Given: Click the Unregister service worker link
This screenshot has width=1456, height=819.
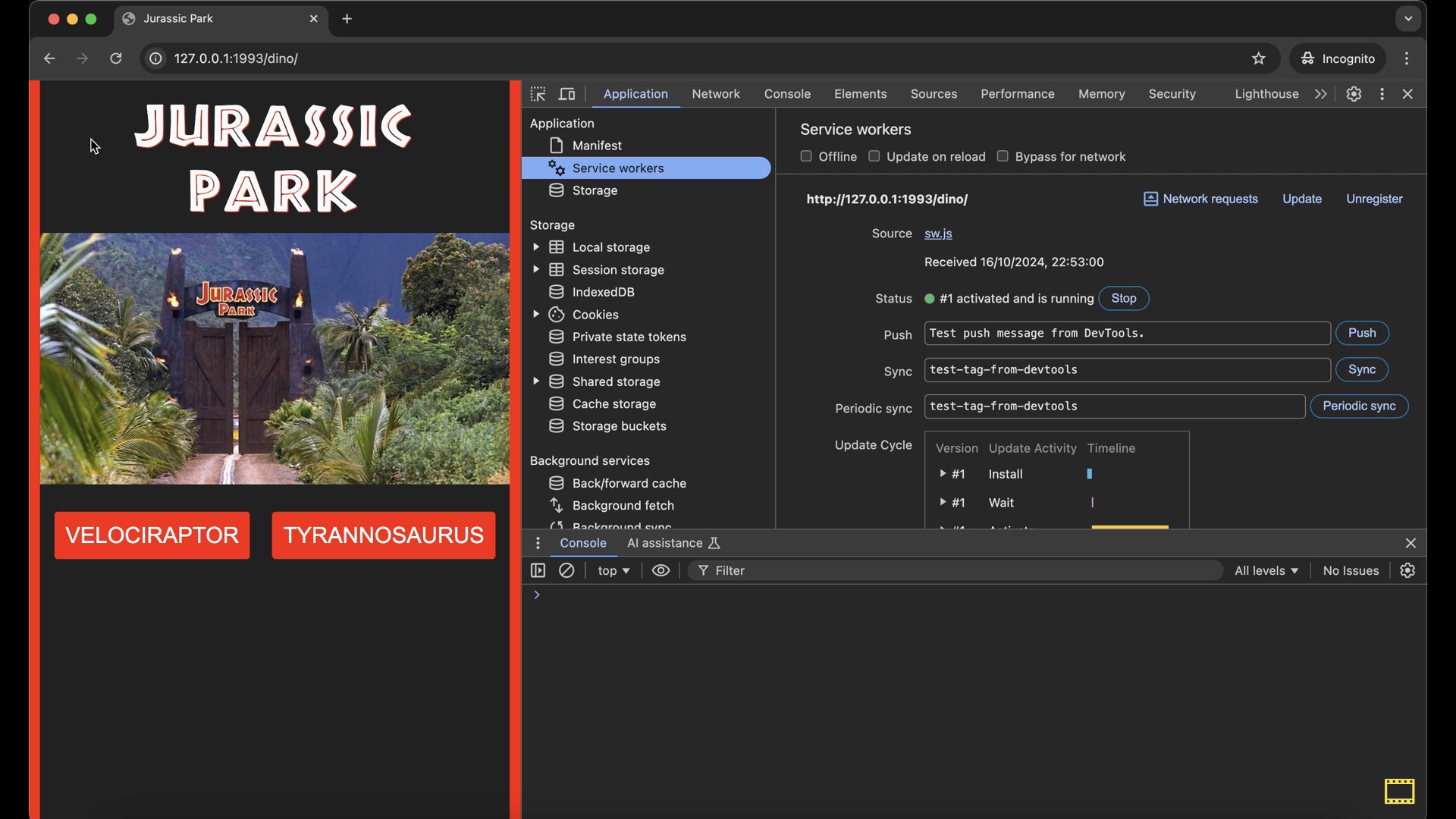Looking at the screenshot, I should click(1374, 199).
